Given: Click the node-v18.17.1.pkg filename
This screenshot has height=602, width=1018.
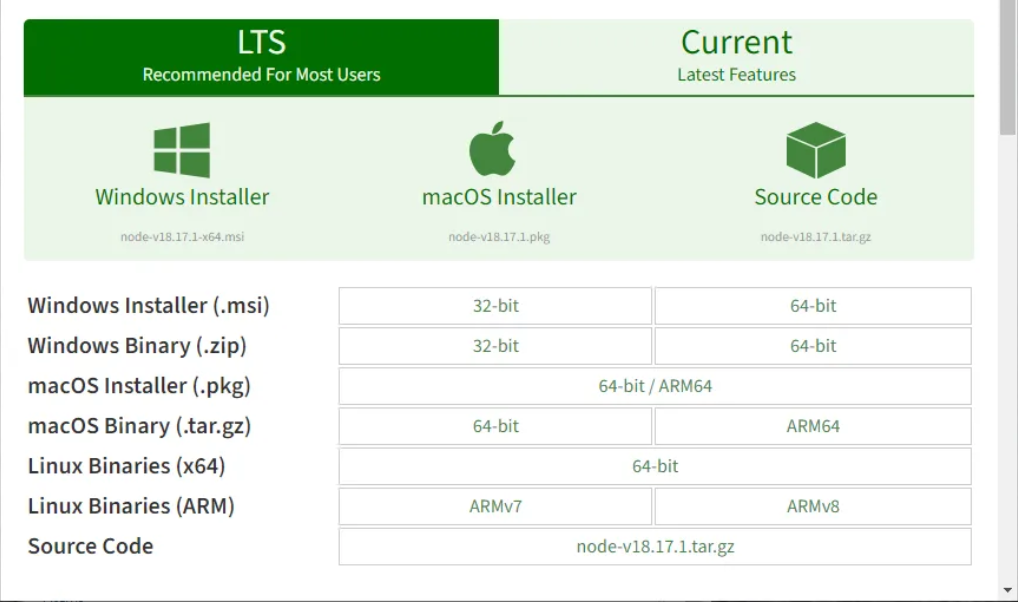Looking at the screenshot, I should (499, 237).
